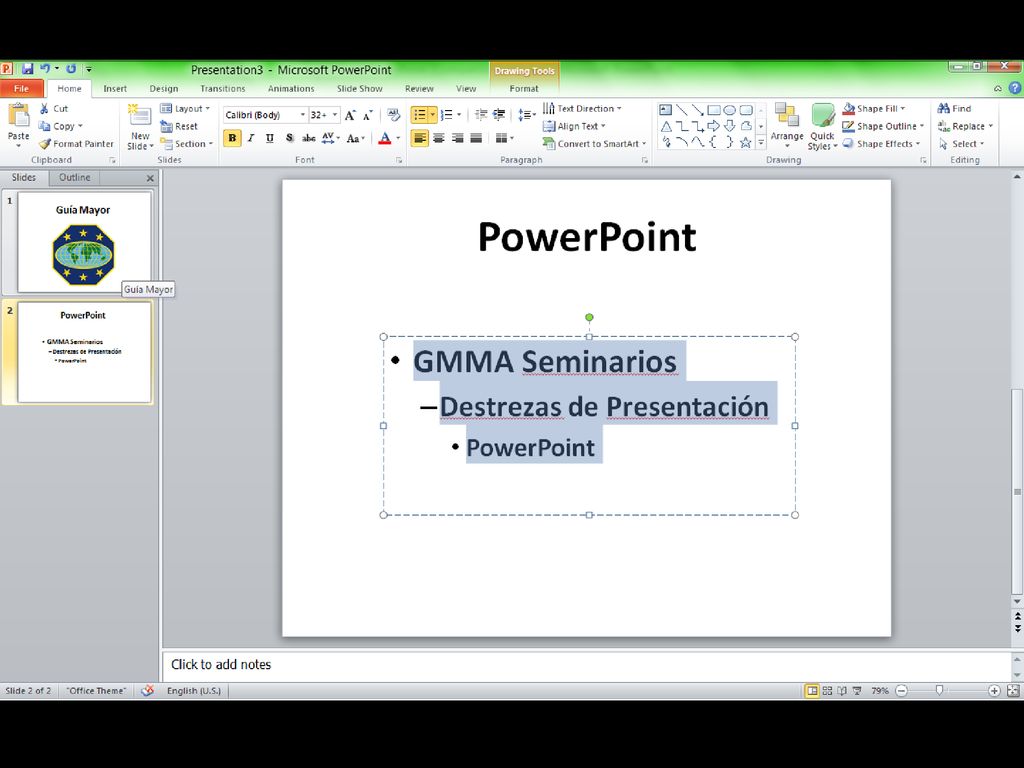Click the Replace button

(x=965, y=126)
